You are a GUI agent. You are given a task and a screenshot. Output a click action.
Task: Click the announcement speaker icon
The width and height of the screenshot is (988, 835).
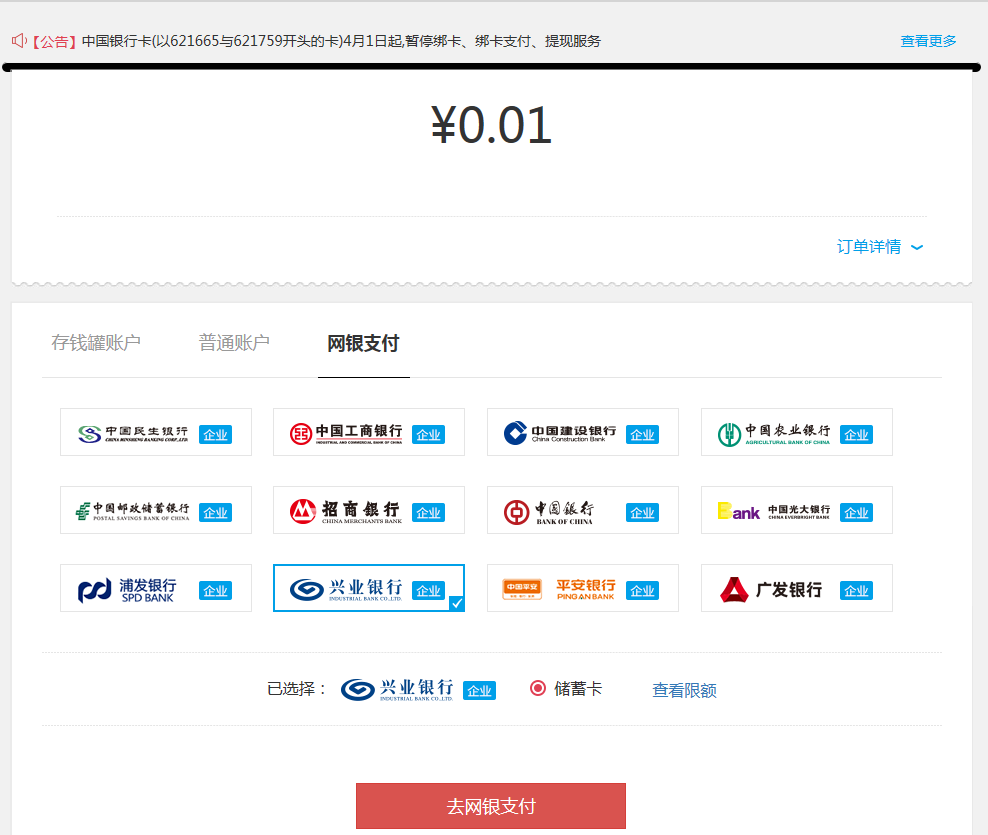coord(19,40)
